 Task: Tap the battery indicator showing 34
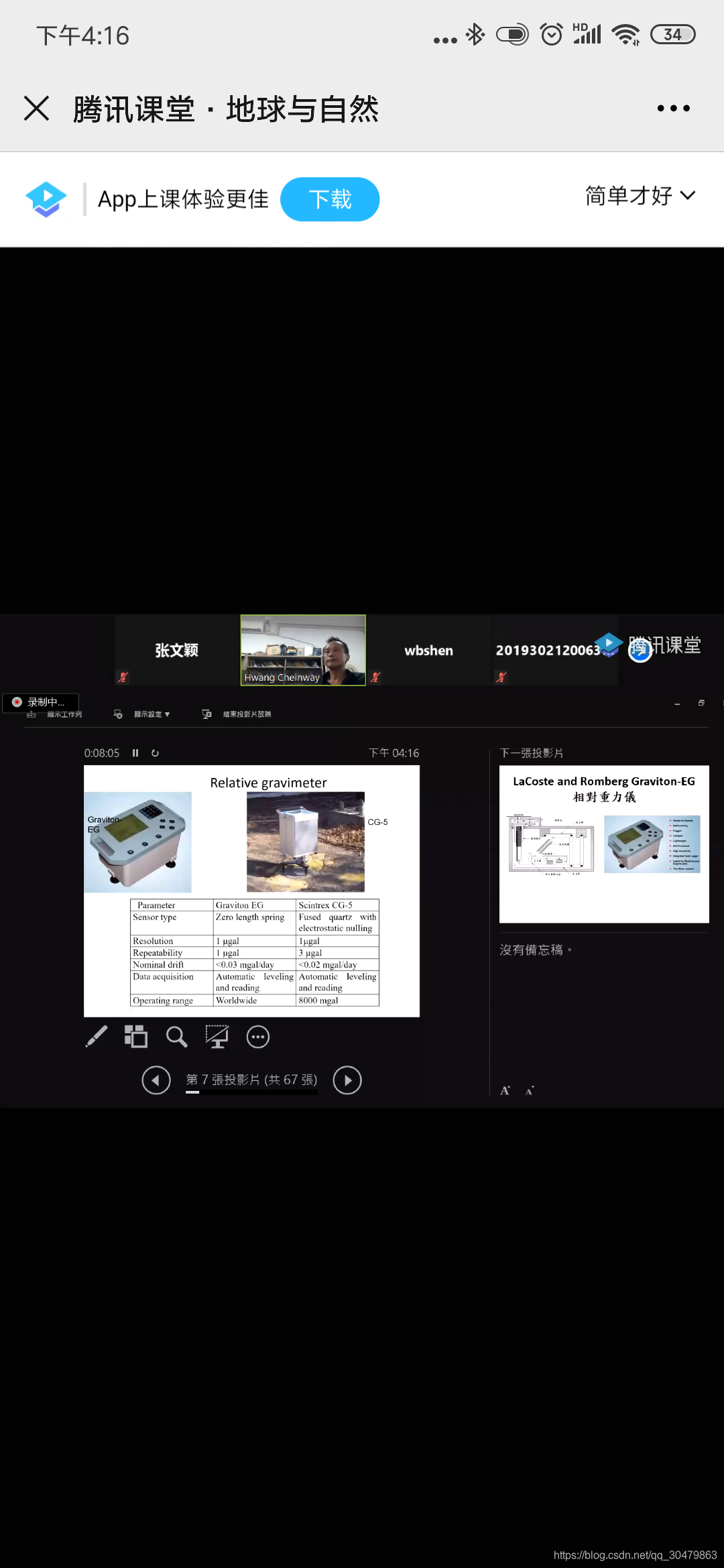[x=672, y=34]
